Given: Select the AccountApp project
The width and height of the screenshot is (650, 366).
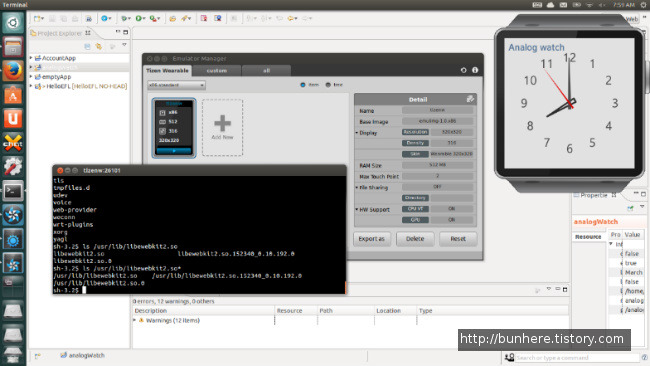Looking at the screenshot, I should coord(58,58).
